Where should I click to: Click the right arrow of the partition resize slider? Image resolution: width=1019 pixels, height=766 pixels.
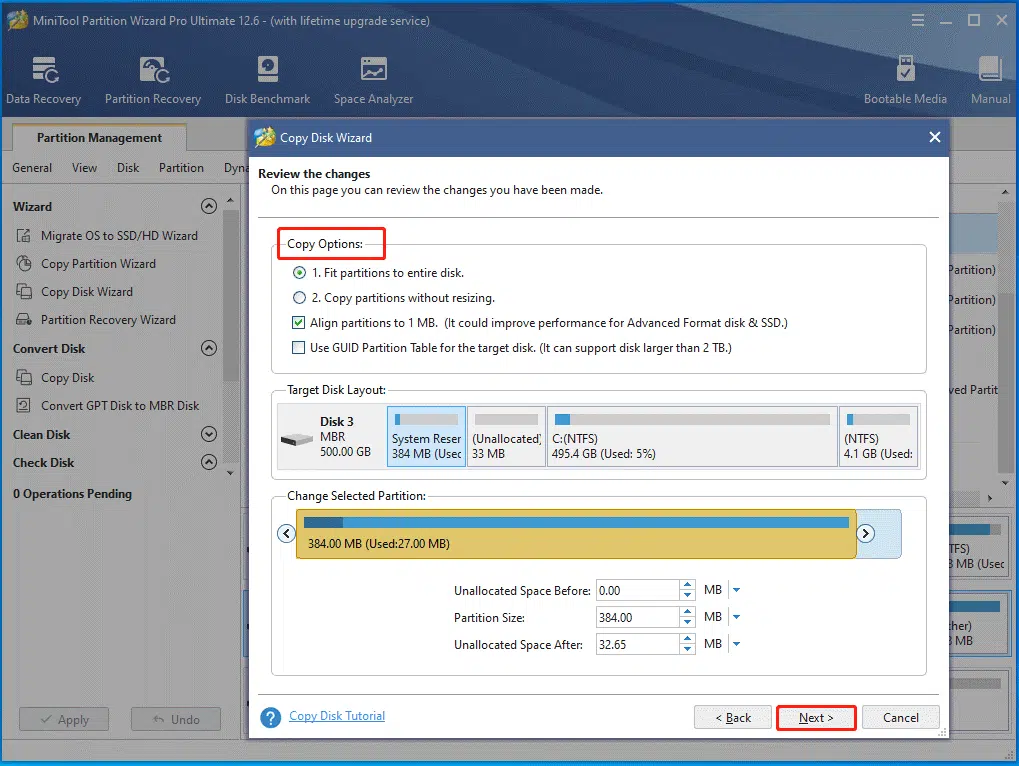coord(865,534)
